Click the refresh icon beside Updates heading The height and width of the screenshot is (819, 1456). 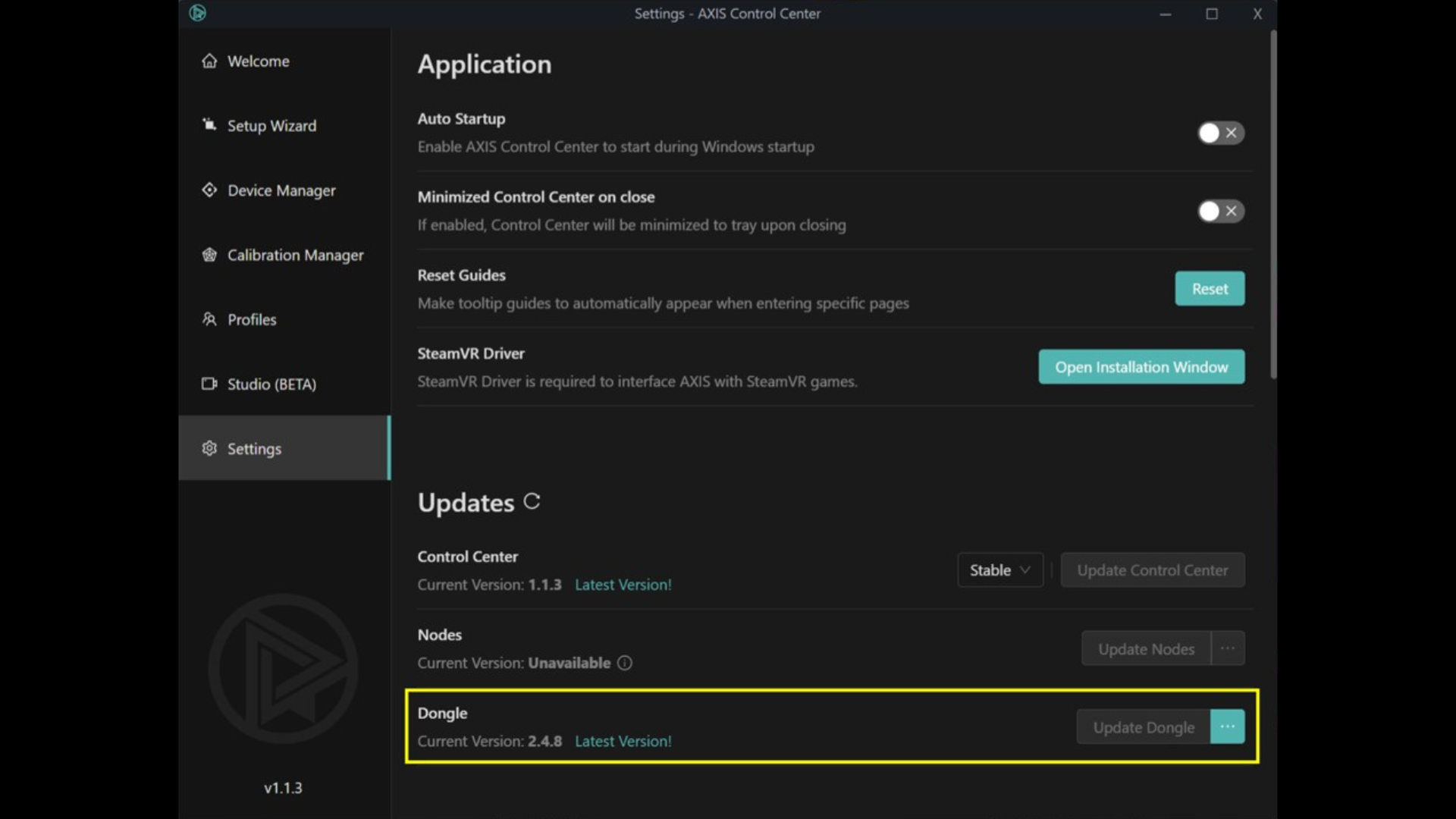(x=532, y=501)
